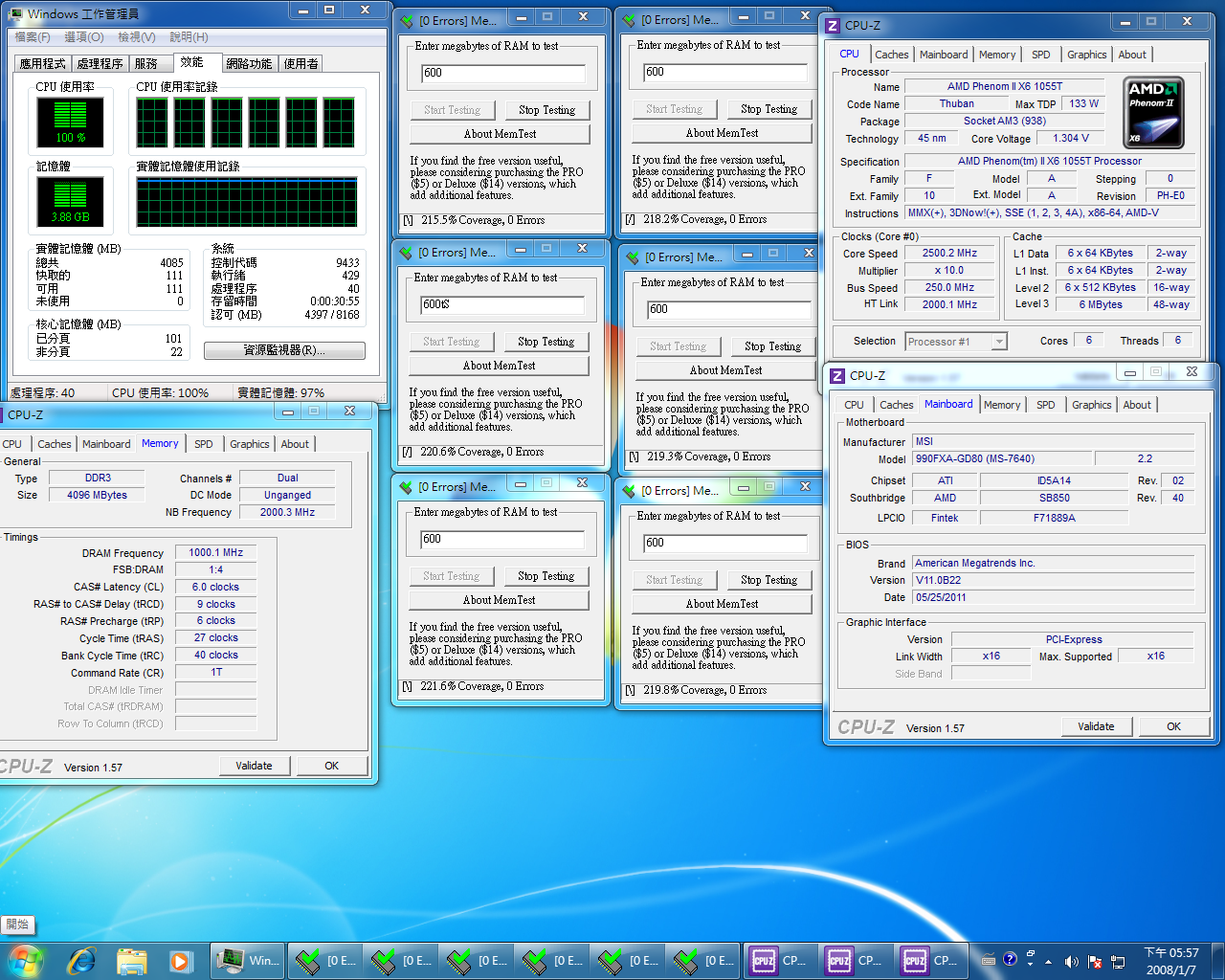
Task: Click RAM megabytes field in 221.6% MemTest window
Action: (x=502, y=540)
